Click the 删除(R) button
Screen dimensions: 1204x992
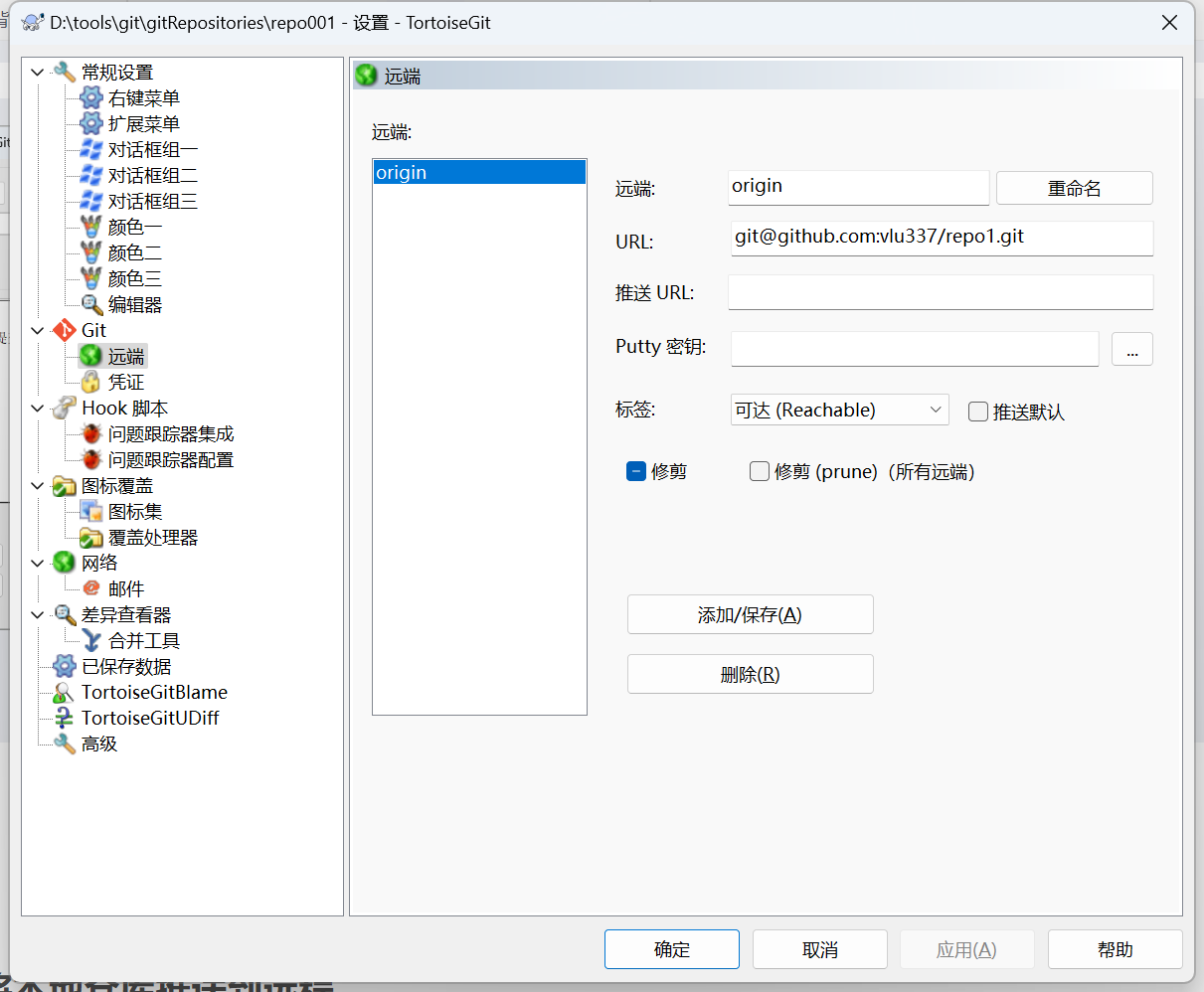click(751, 674)
